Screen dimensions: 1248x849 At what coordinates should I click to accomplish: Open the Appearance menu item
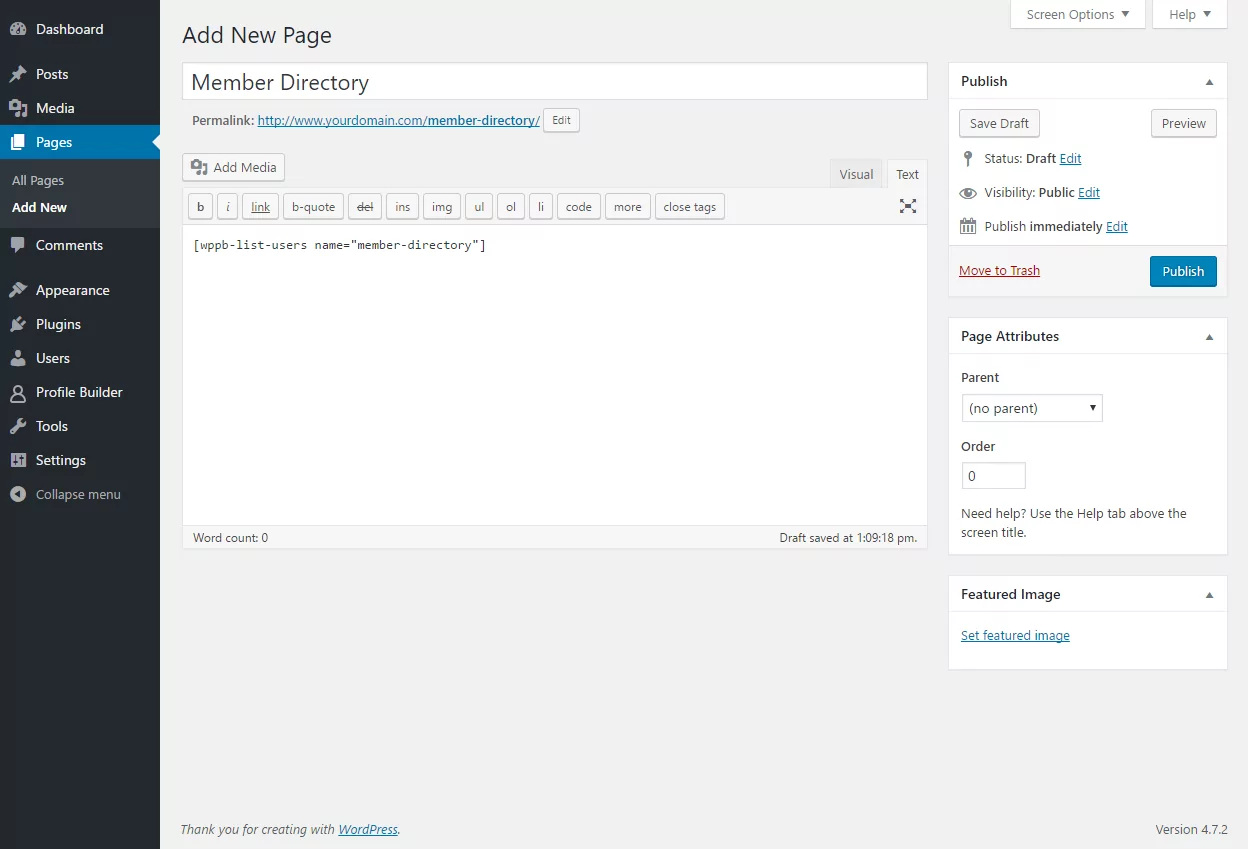[72, 290]
